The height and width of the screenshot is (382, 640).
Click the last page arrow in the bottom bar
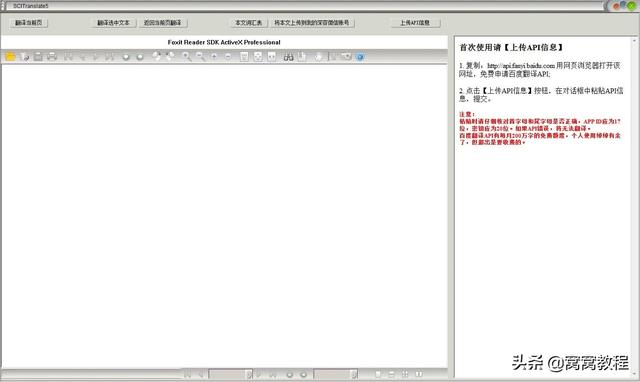click(273, 374)
